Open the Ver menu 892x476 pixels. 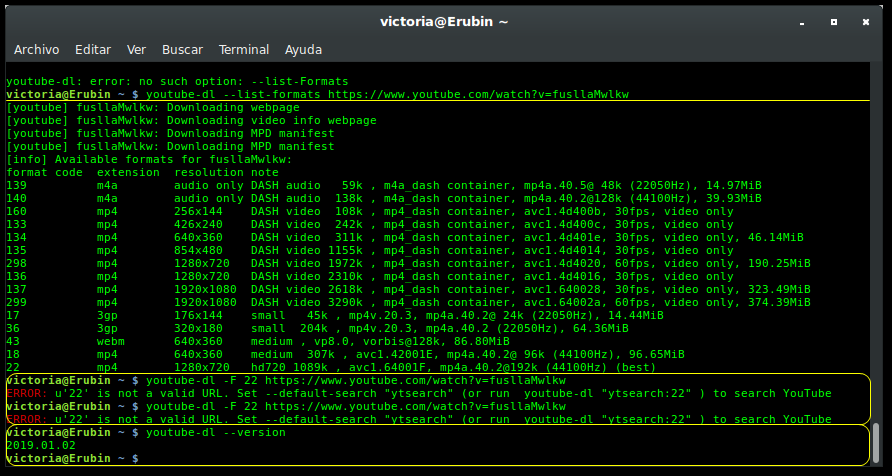pyautogui.click(x=136, y=49)
